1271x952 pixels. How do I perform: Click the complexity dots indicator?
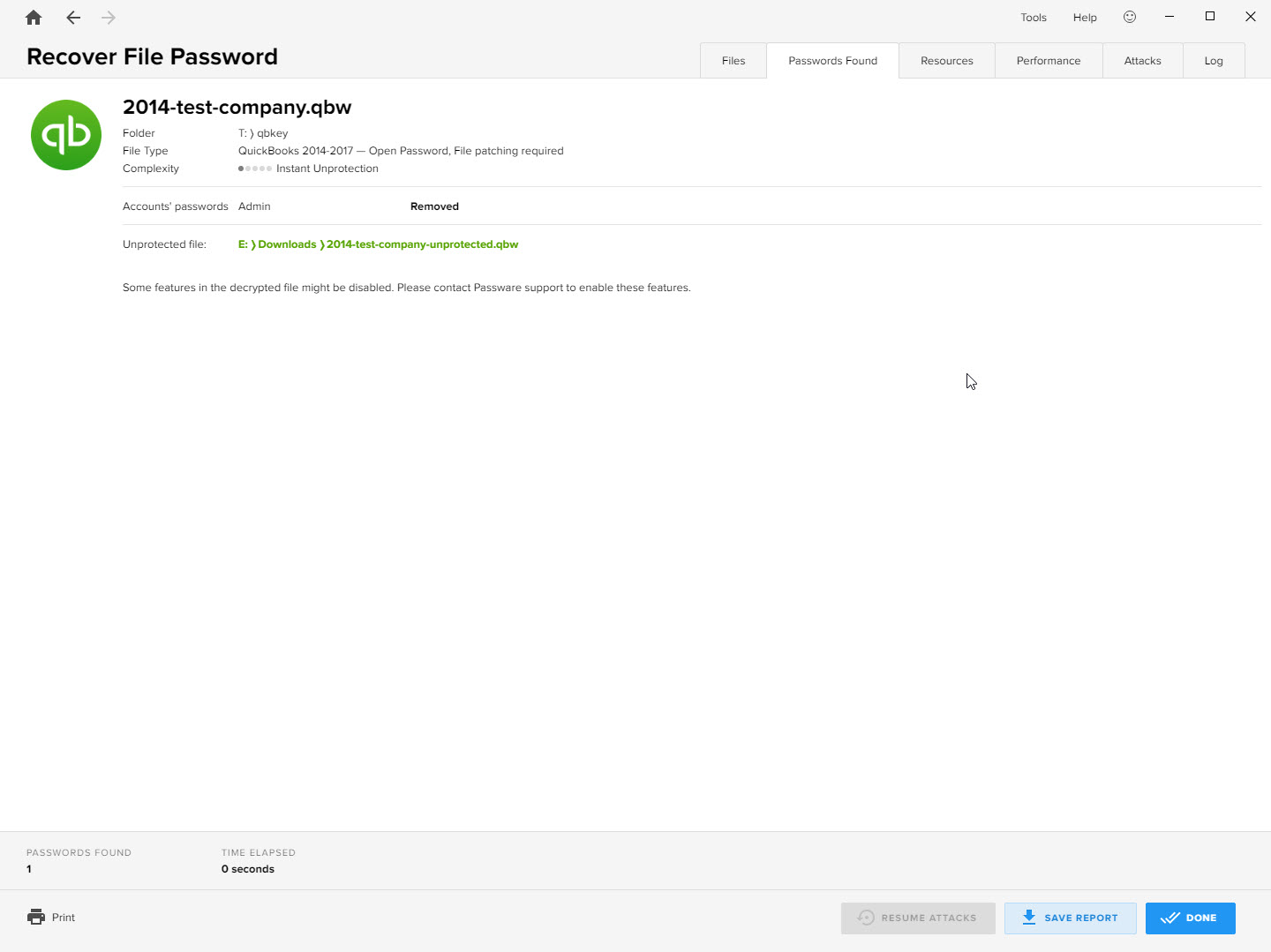point(255,169)
